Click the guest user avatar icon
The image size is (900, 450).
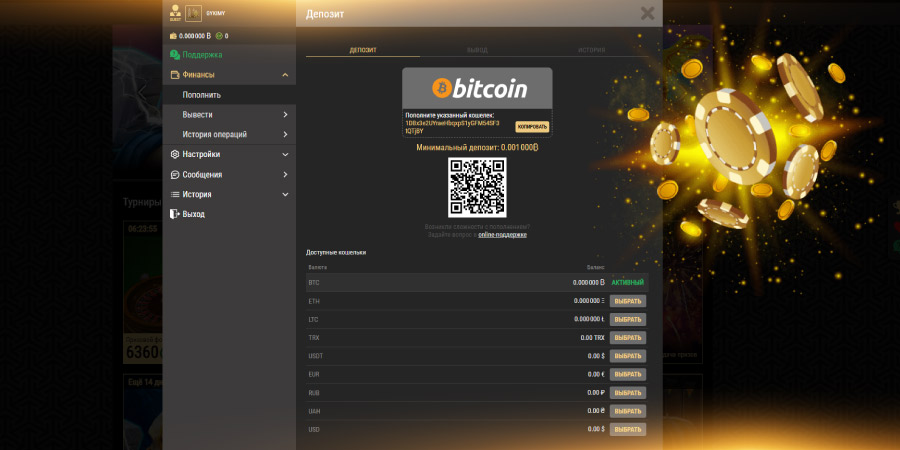[175, 13]
